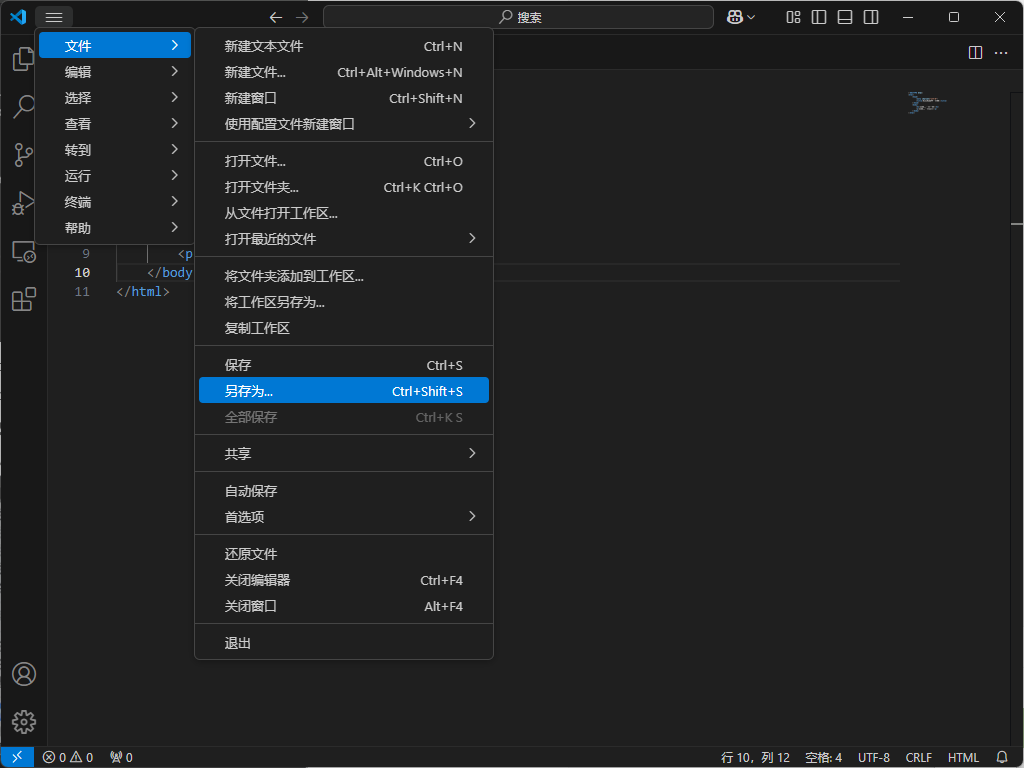Open Source Control view
The height and width of the screenshot is (768, 1024).
(x=24, y=155)
